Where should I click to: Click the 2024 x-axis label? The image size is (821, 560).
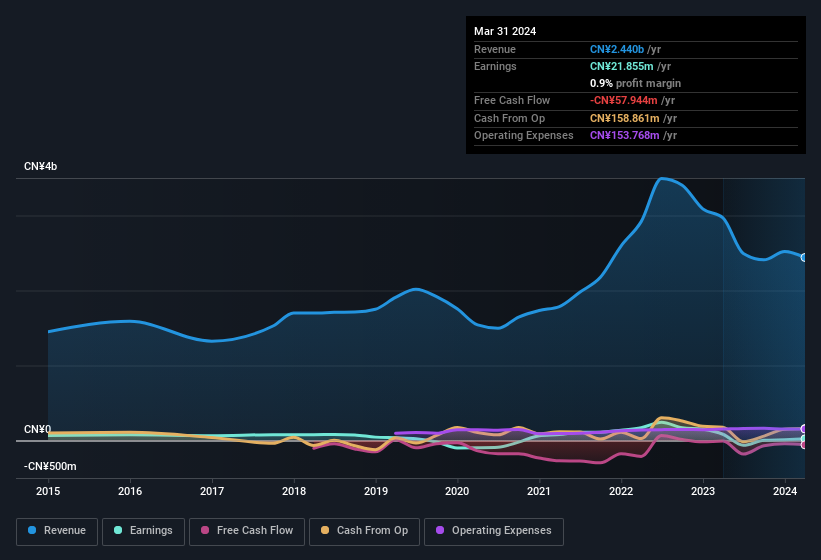click(x=785, y=491)
